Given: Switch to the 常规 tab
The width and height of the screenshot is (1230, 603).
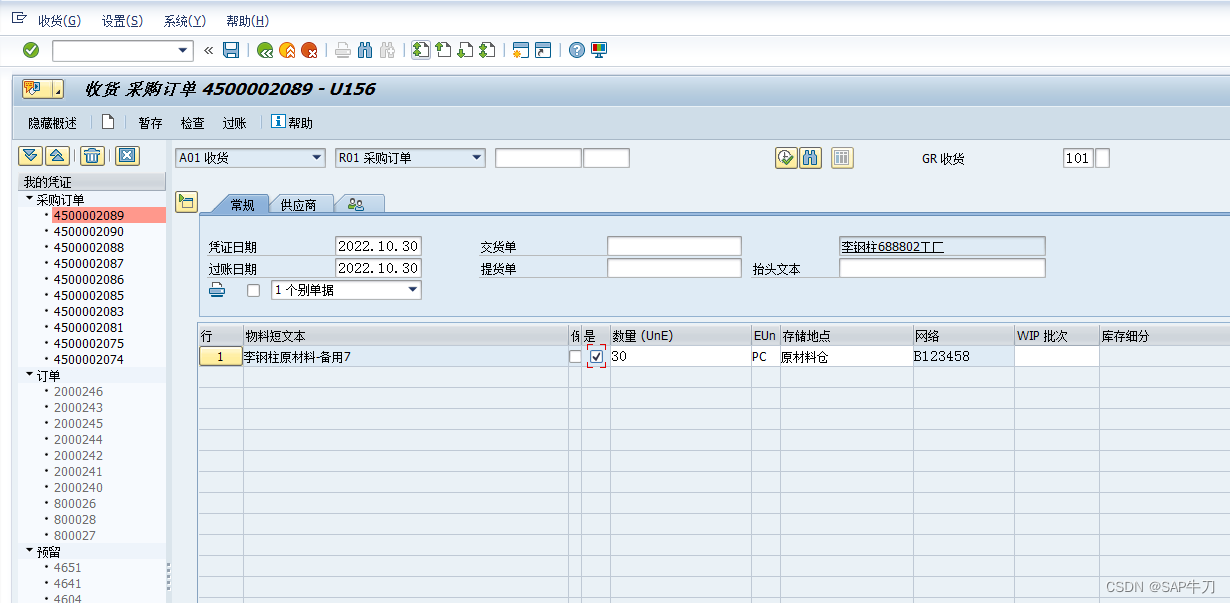Looking at the screenshot, I should (241, 204).
